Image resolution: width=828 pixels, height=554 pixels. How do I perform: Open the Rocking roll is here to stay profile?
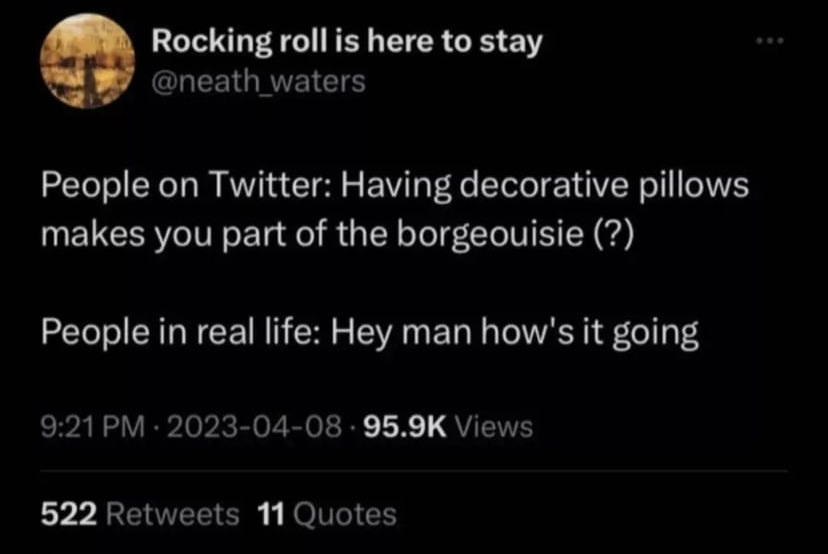point(345,43)
